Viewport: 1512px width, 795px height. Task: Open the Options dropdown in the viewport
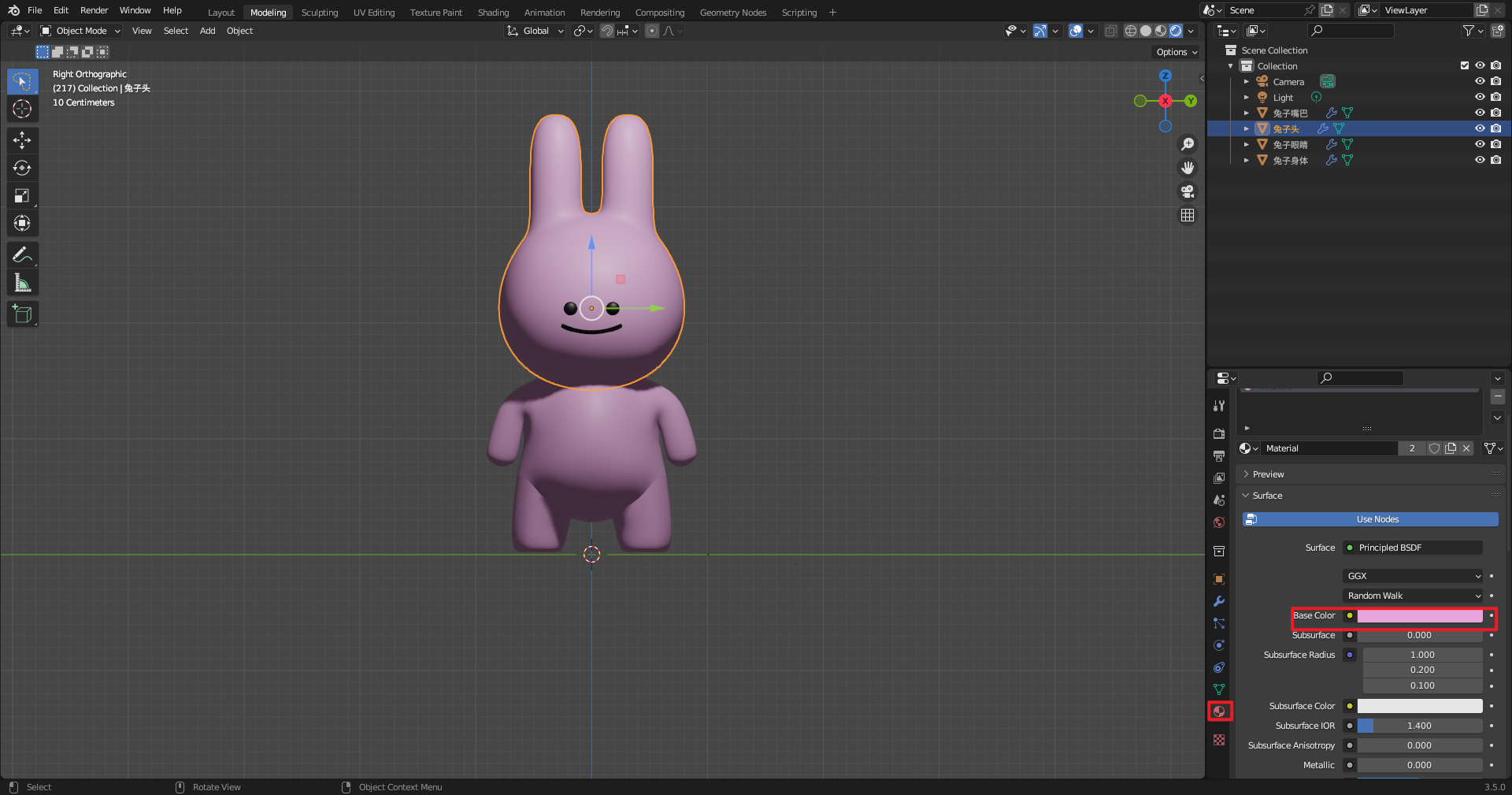tap(1177, 52)
